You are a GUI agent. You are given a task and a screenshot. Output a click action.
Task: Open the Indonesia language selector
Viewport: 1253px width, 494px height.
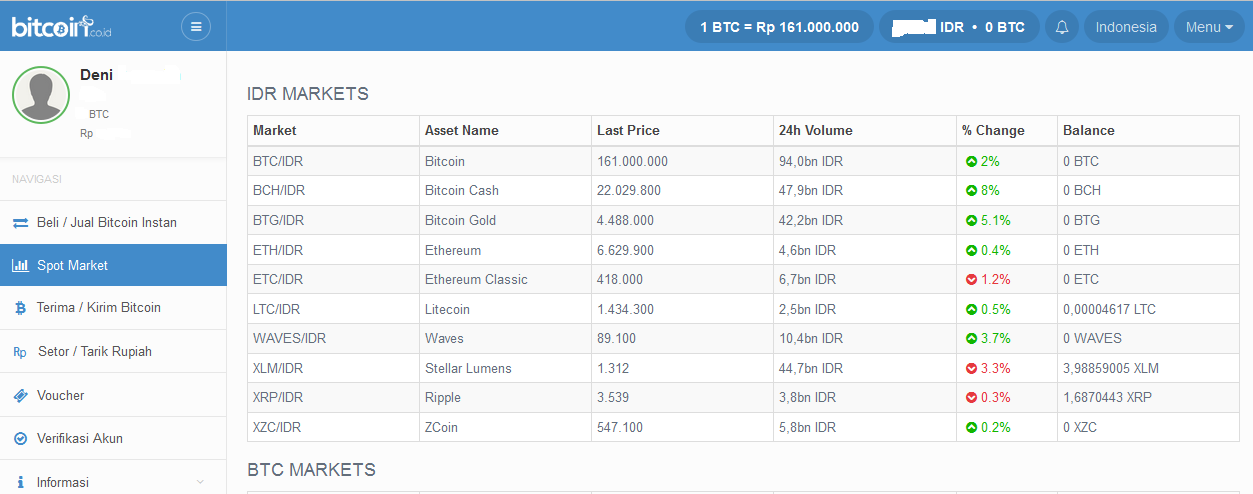1126,27
